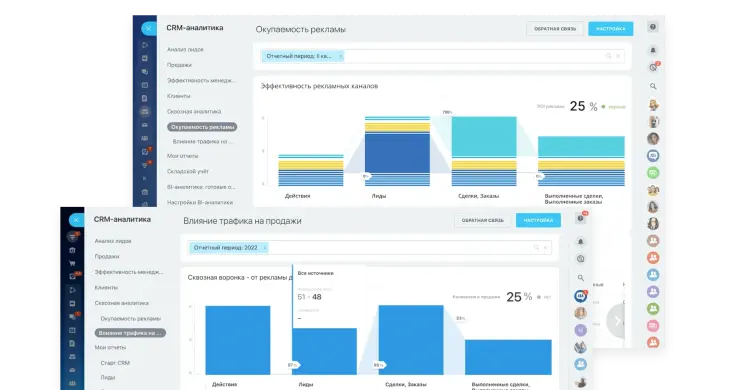Click НАСТРОЙКА button in Окупаемость рекламы window

[x=611, y=29]
